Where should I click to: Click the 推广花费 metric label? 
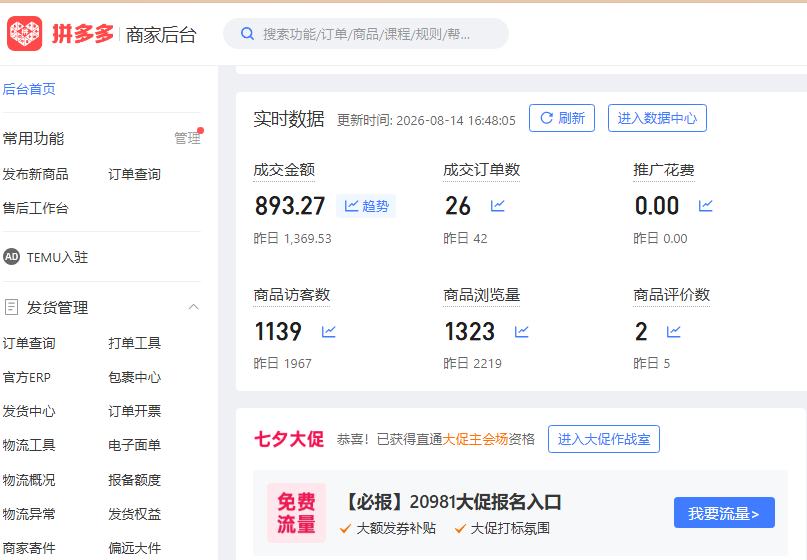tap(664, 170)
